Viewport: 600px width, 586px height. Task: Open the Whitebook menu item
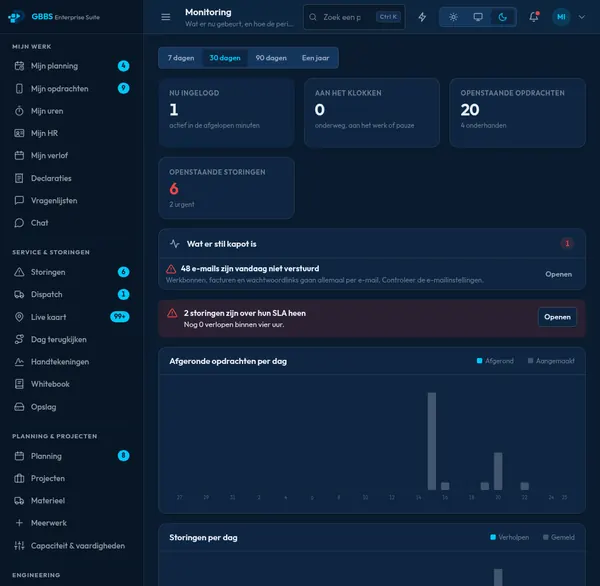tap(72, 384)
